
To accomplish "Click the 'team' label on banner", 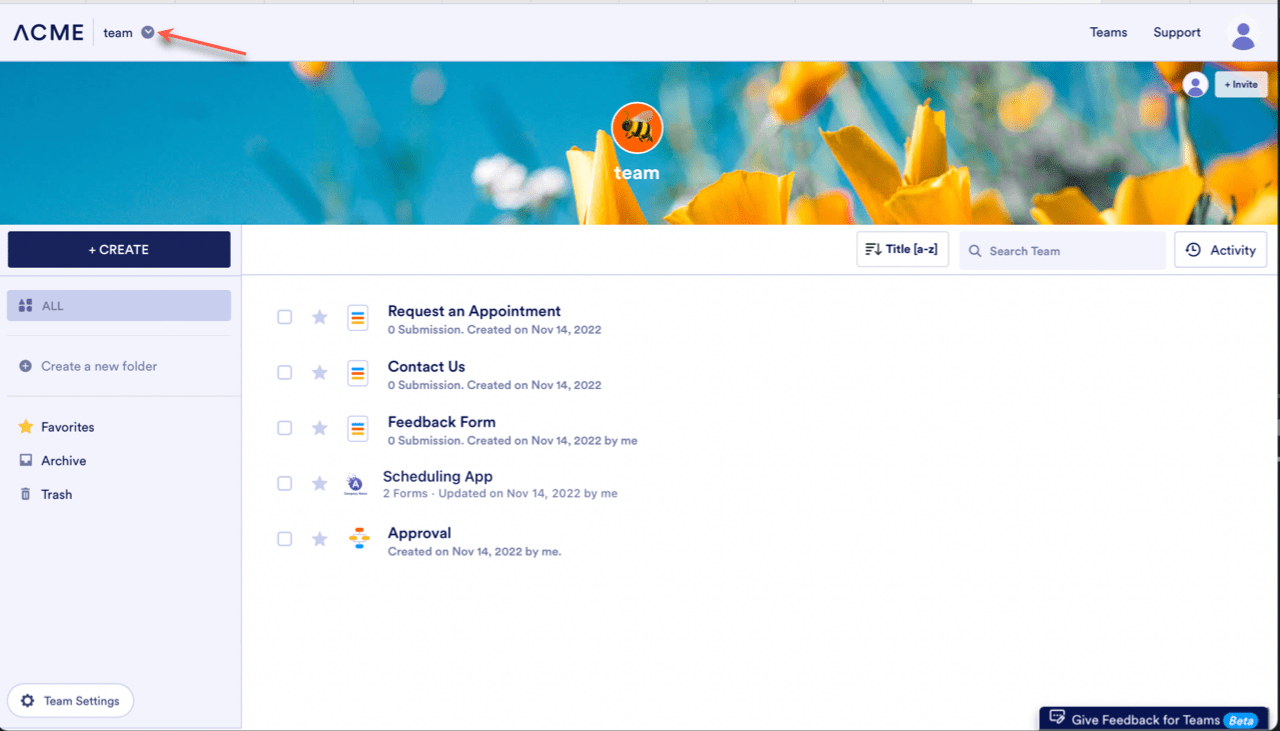I will pyautogui.click(x=637, y=173).
